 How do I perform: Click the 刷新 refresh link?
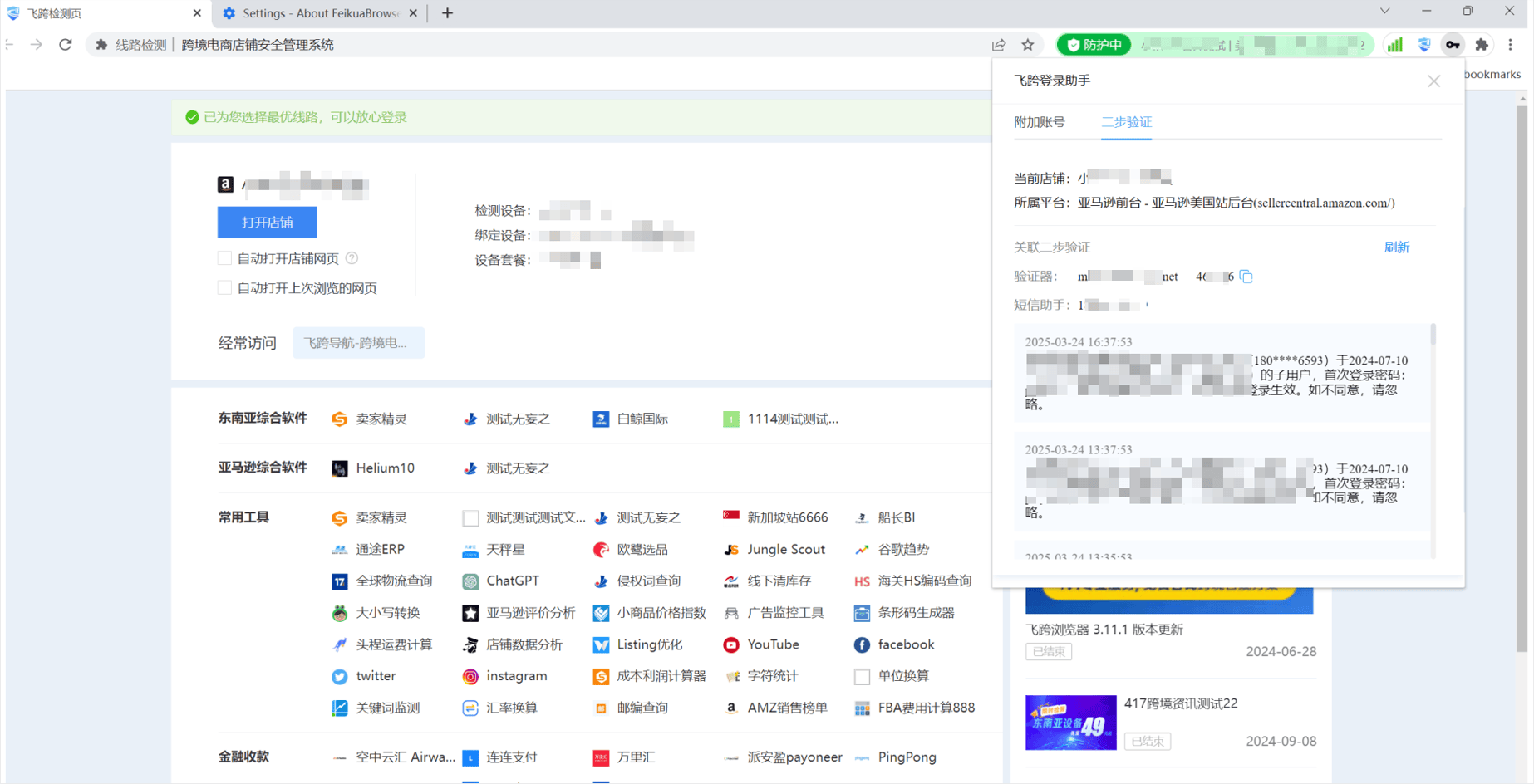point(1396,247)
